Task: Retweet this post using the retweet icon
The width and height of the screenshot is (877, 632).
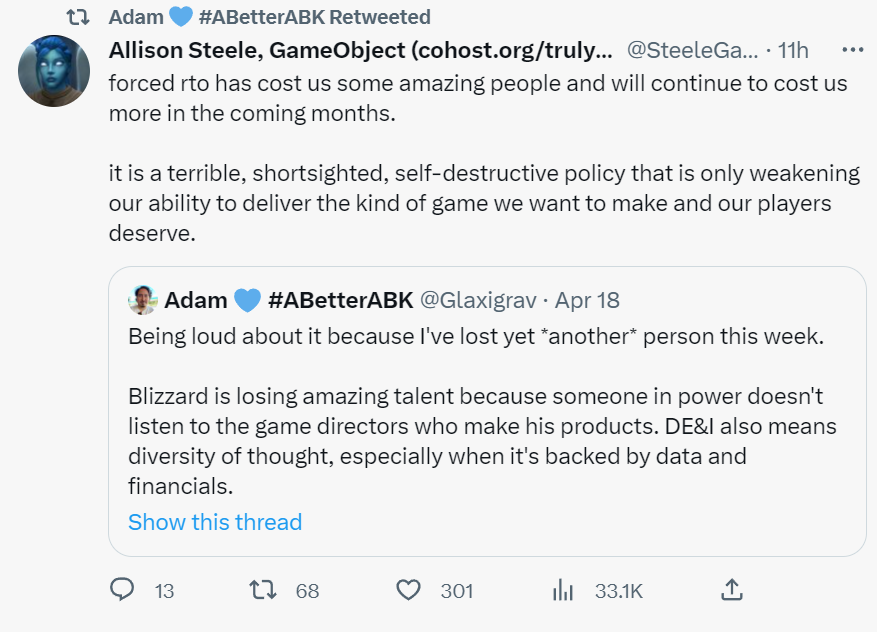Action: coord(262,590)
